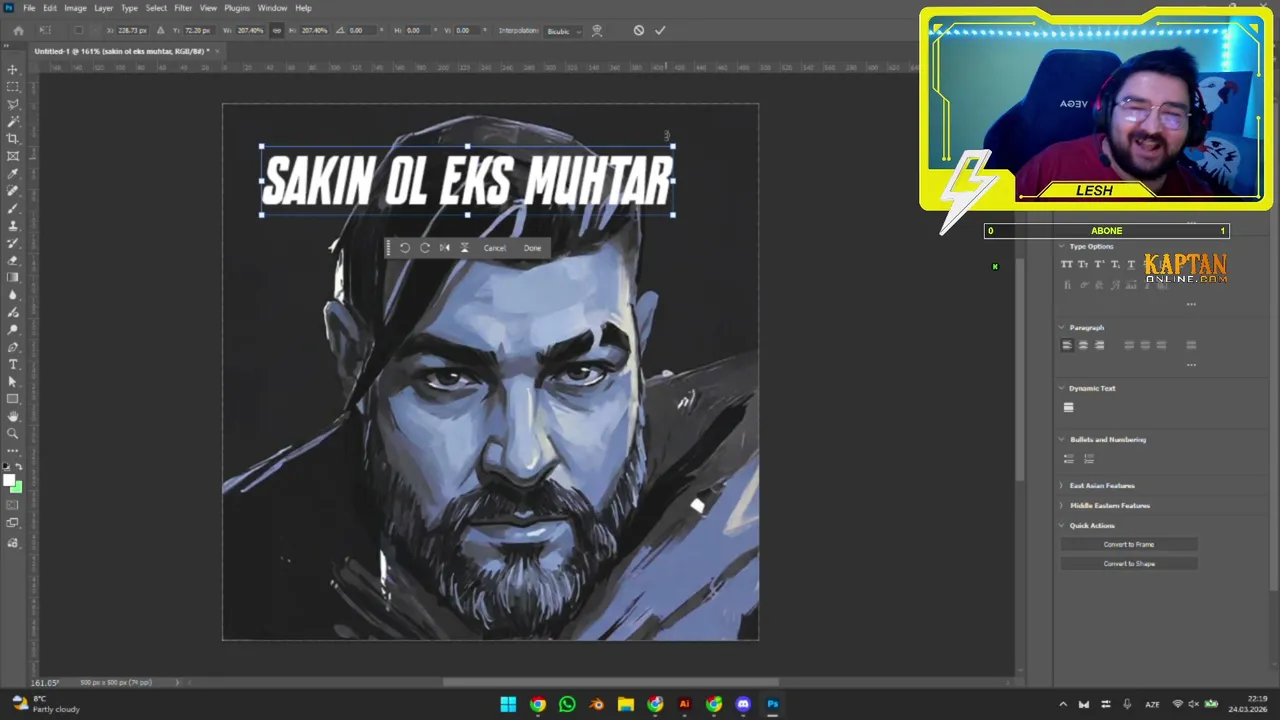
Task: Rotate counterclockwise in the floating transform bar
Action: pyautogui.click(x=405, y=248)
